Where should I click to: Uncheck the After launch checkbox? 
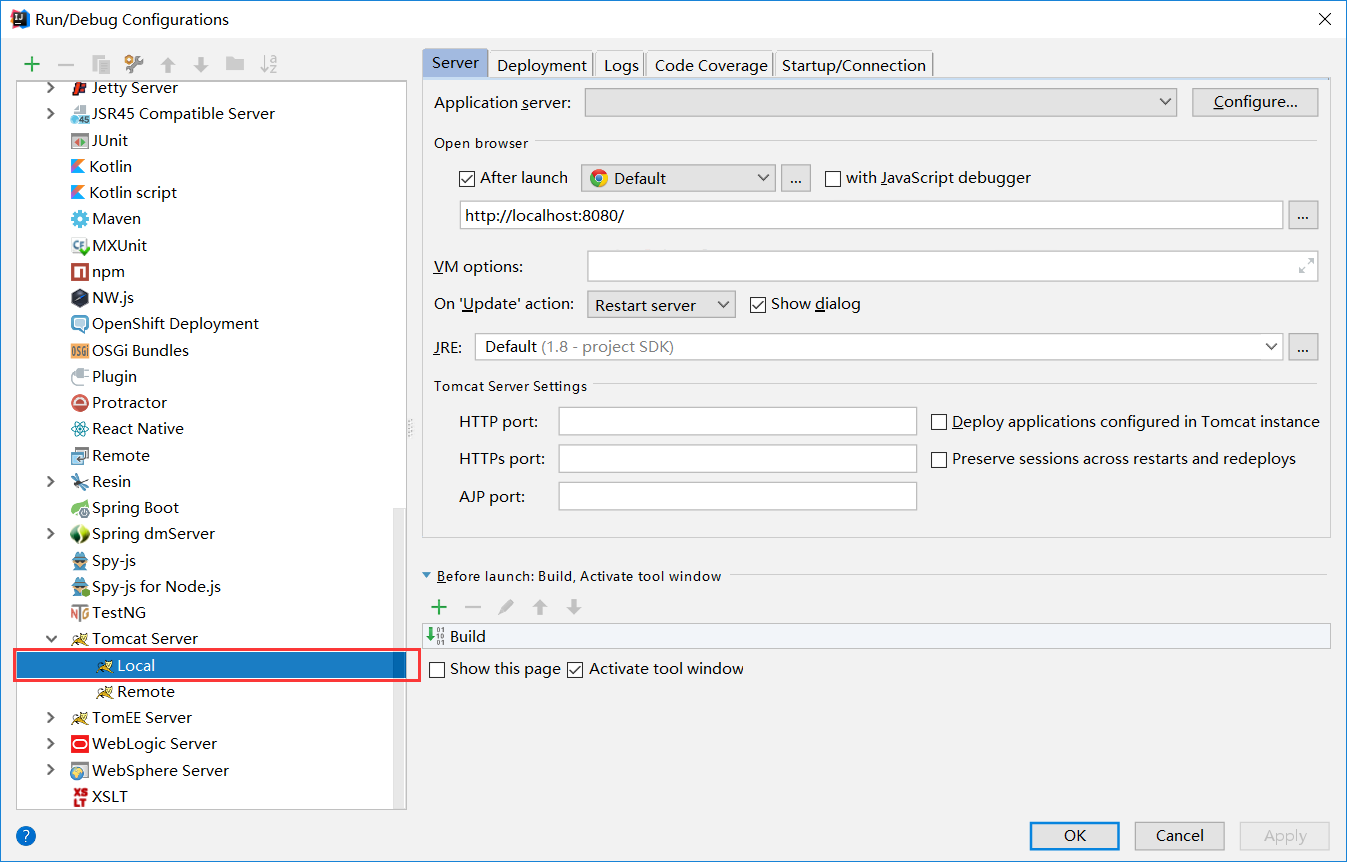(467, 179)
